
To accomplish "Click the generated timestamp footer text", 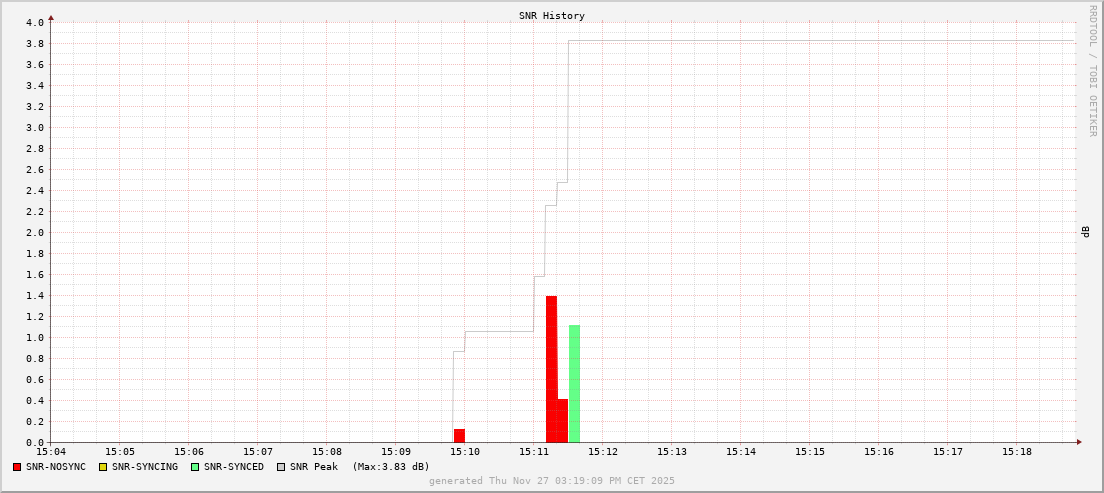I will click(552, 481).
